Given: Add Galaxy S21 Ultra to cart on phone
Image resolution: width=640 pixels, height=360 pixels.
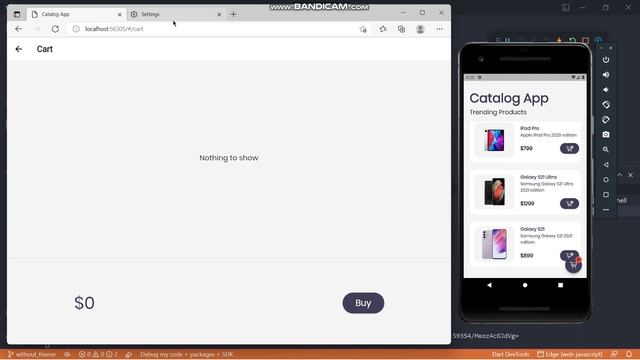Looking at the screenshot, I should pyautogui.click(x=569, y=203).
